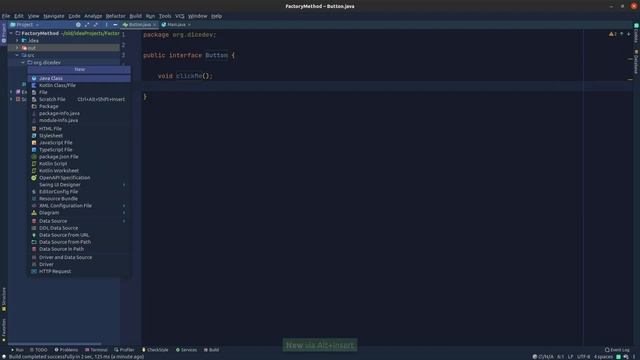Expand the Data Source submenu arrow

[x=124, y=221]
